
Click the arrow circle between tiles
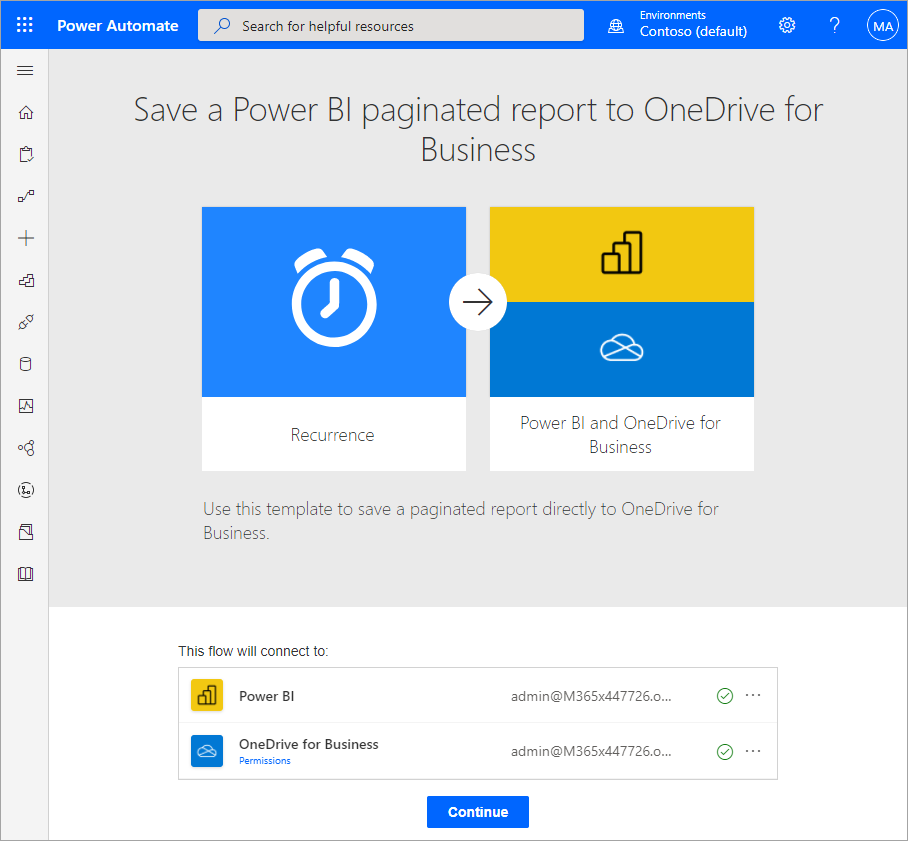478,302
